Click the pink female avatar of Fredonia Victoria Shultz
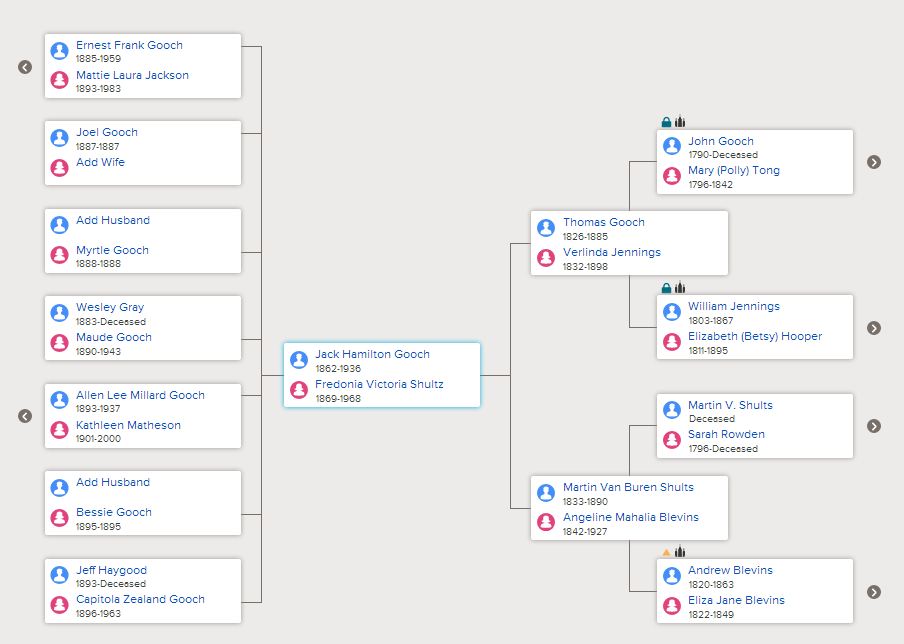904x644 pixels. pyautogui.click(x=299, y=390)
